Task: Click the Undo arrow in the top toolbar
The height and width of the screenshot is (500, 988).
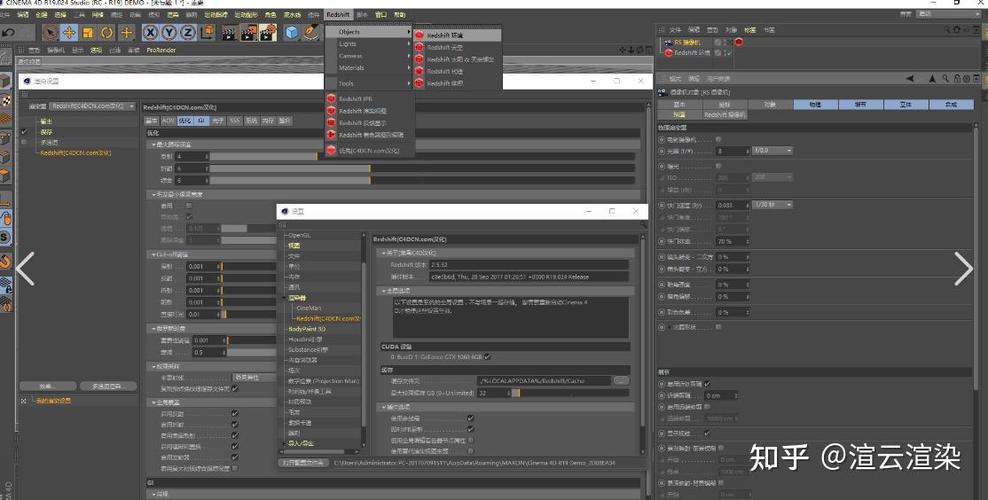Action: click(8, 33)
